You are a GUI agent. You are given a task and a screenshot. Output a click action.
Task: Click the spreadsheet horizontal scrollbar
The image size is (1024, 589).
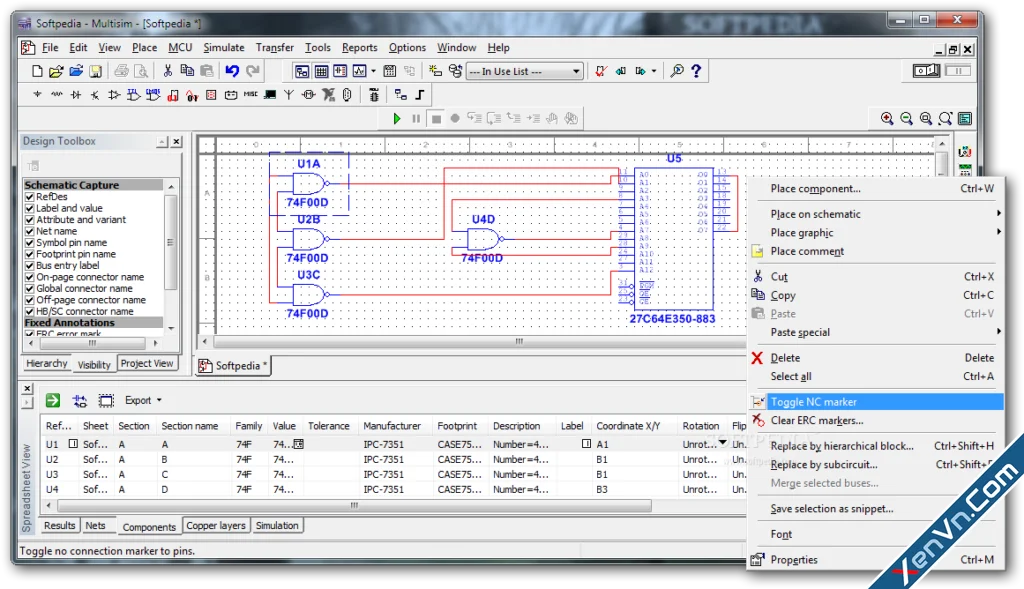click(354, 505)
